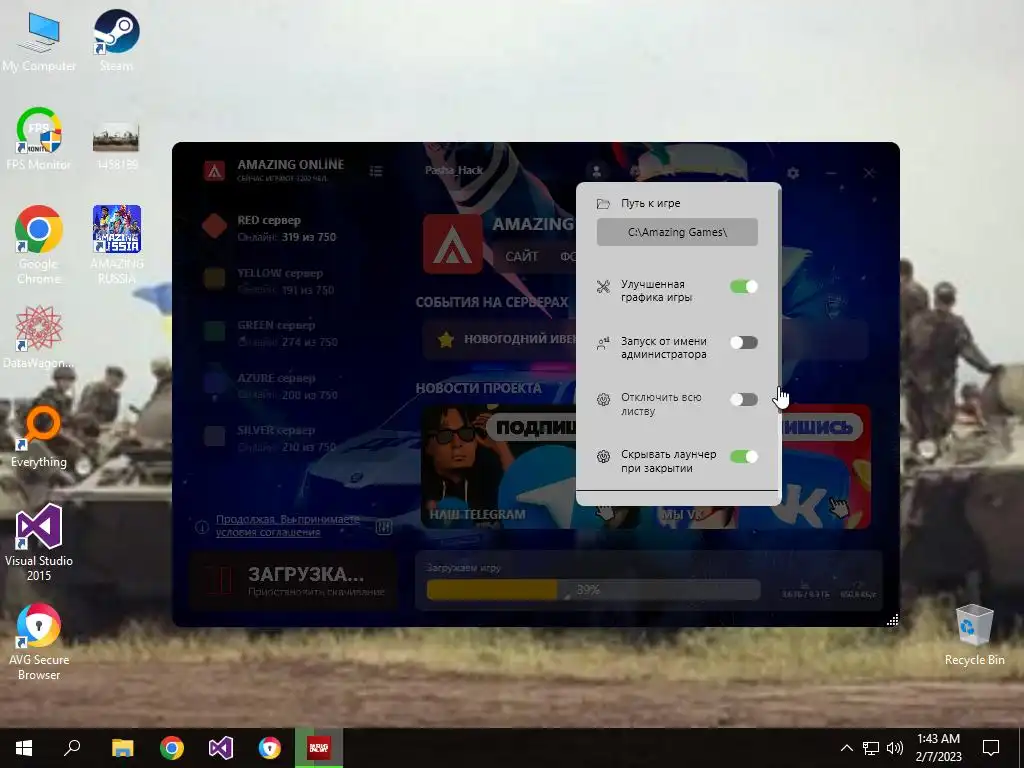Viewport: 1024px width, 768px height.
Task: Open the launcher settings gear icon
Action: point(793,173)
